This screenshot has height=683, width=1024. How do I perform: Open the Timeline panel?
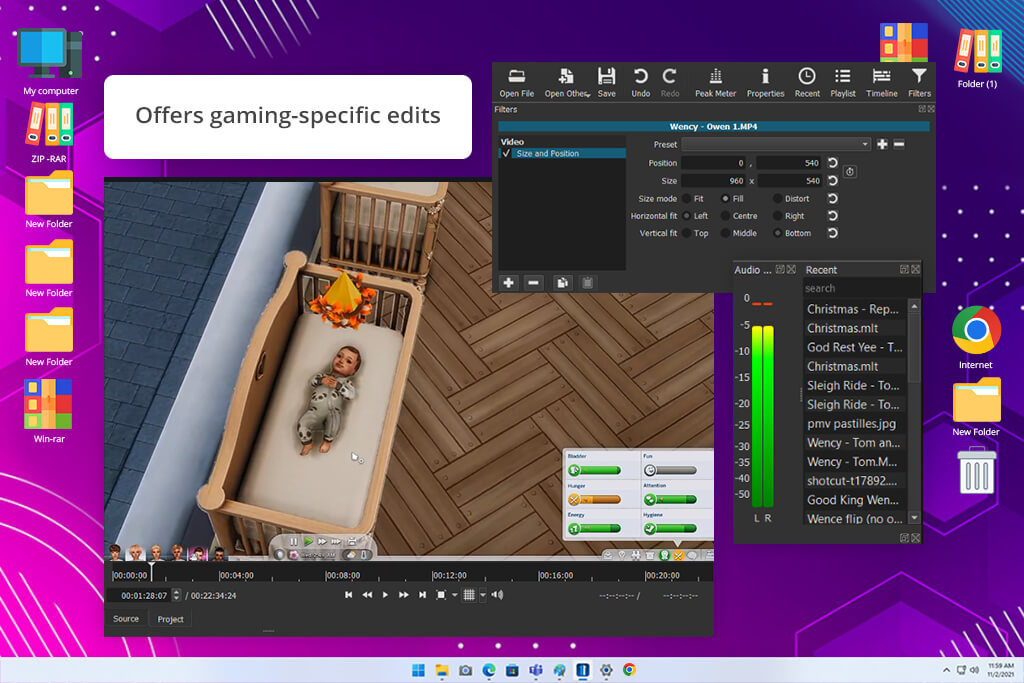[x=882, y=83]
